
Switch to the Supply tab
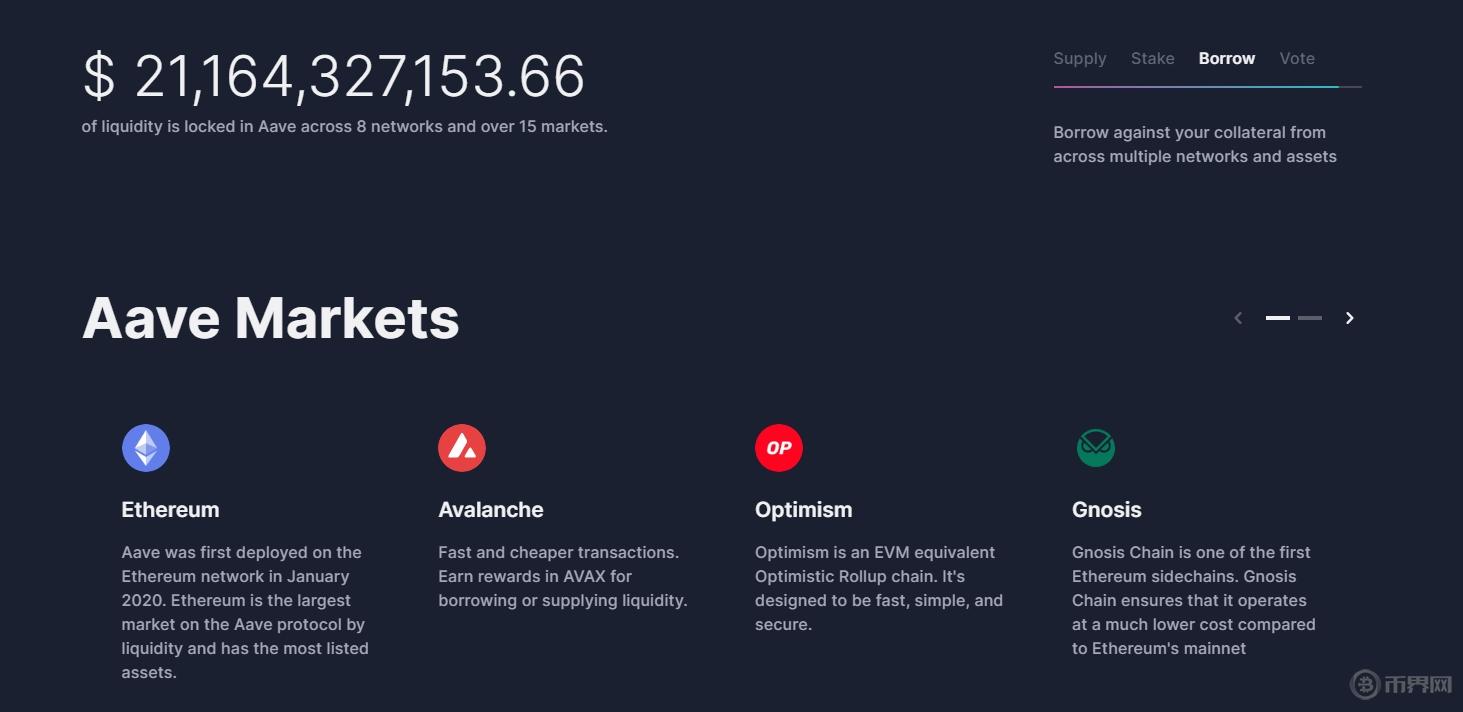pyautogui.click(x=1080, y=58)
